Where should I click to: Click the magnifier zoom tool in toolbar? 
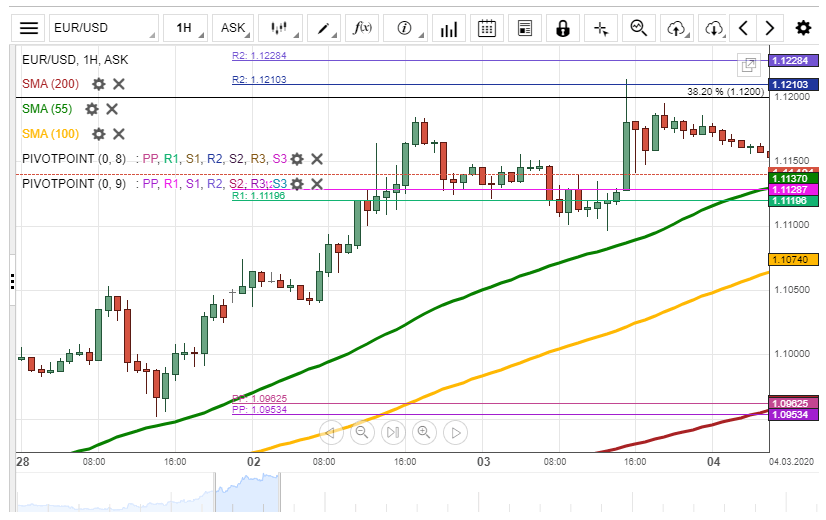[638, 28]
